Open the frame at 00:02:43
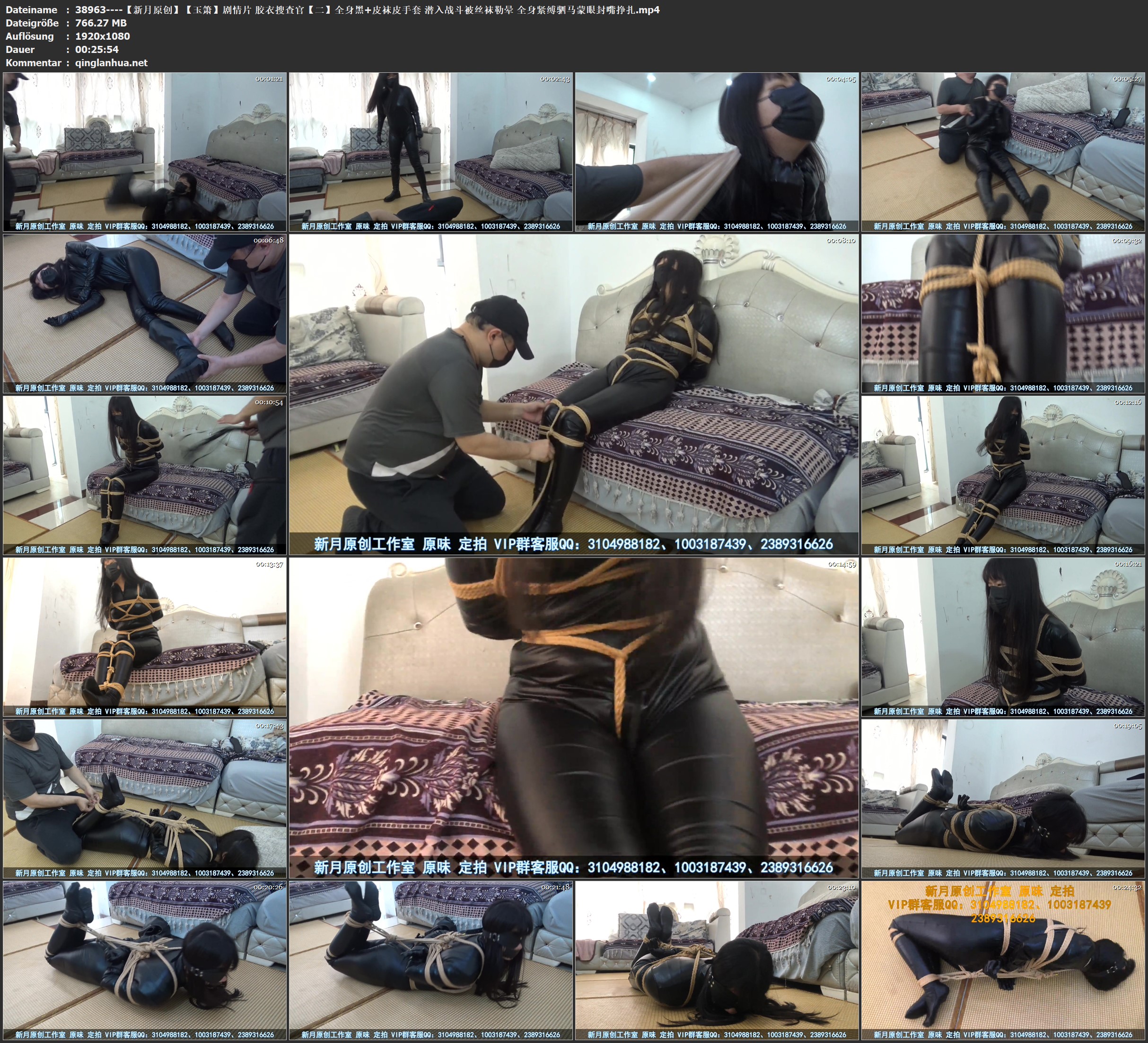The width and height of the screenshot is (1148, 1043). [x=430, y=152]
